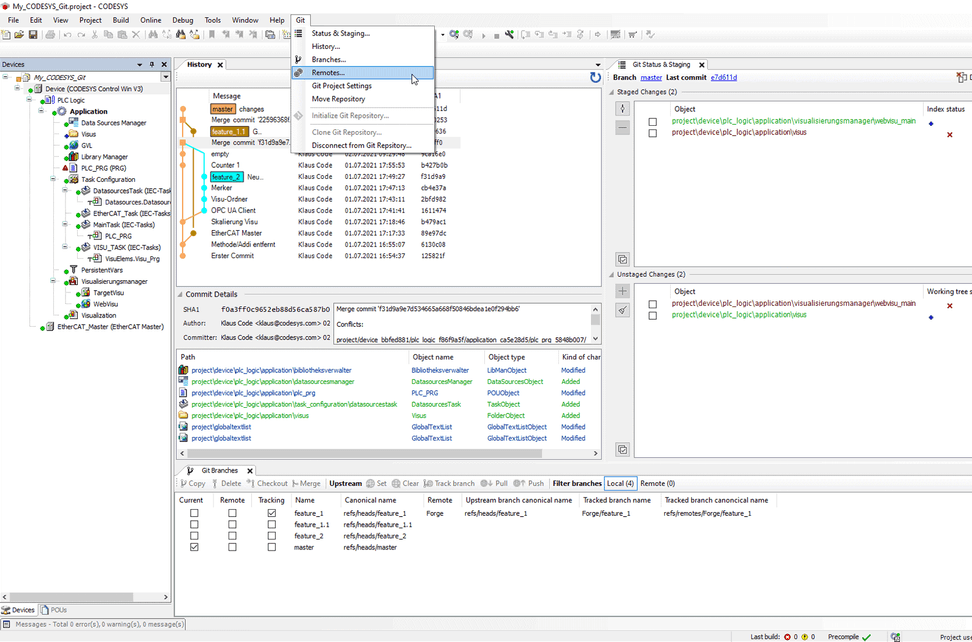
Task: Collapse the PLC Logic tree node
Action: (x=29, y=100)
